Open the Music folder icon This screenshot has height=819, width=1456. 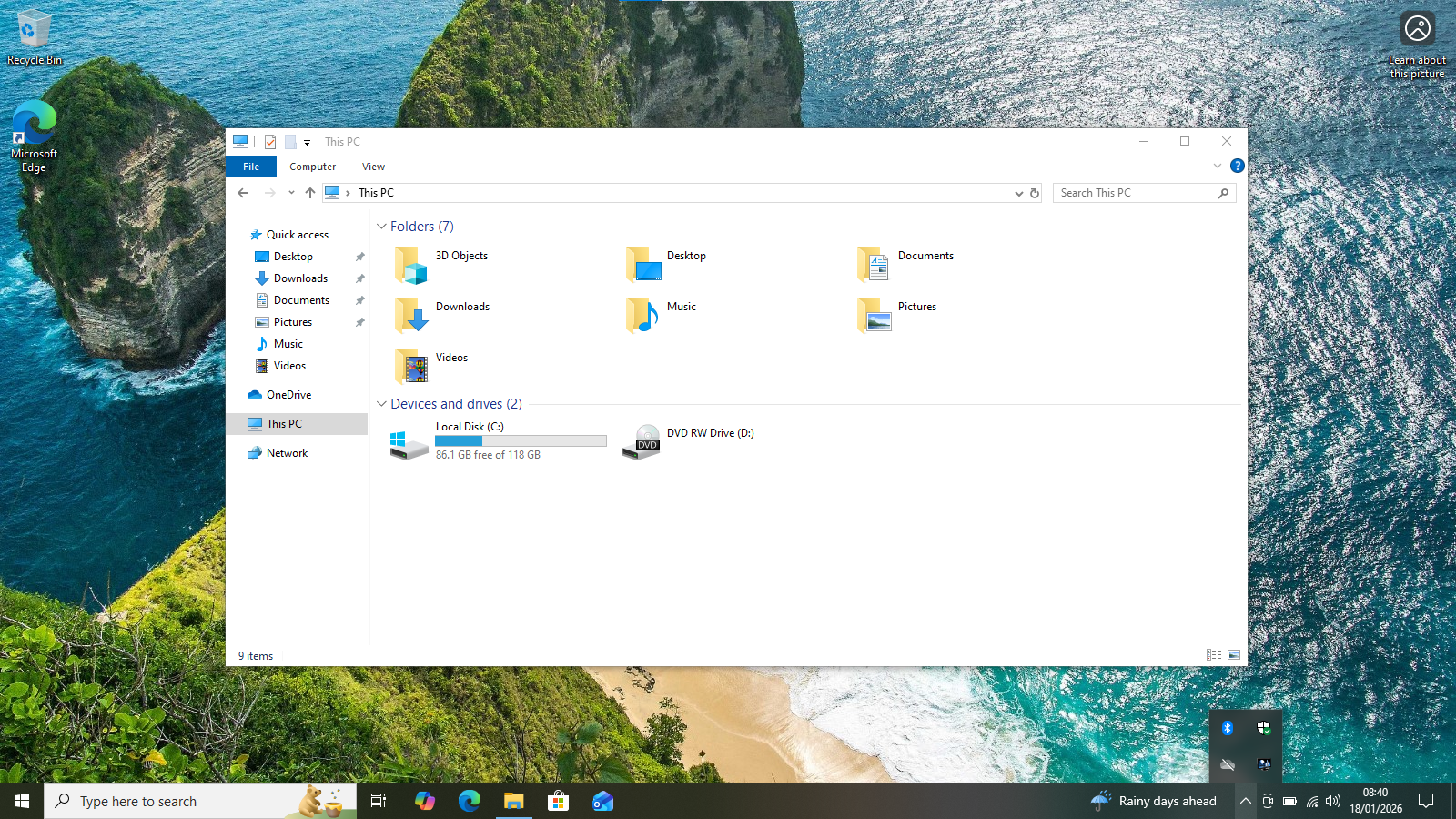point(642,316)
